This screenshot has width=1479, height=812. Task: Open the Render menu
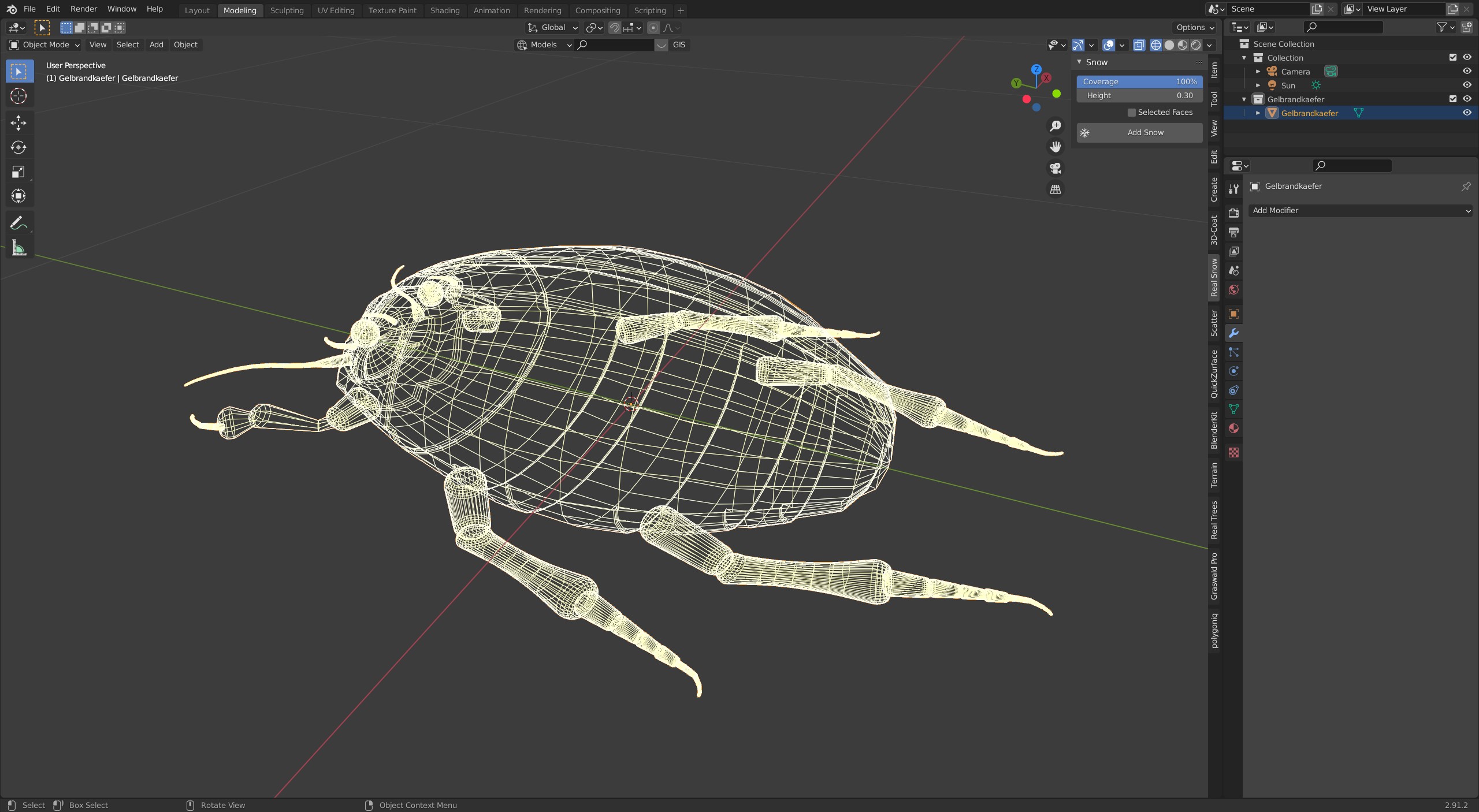coord(84,9)
